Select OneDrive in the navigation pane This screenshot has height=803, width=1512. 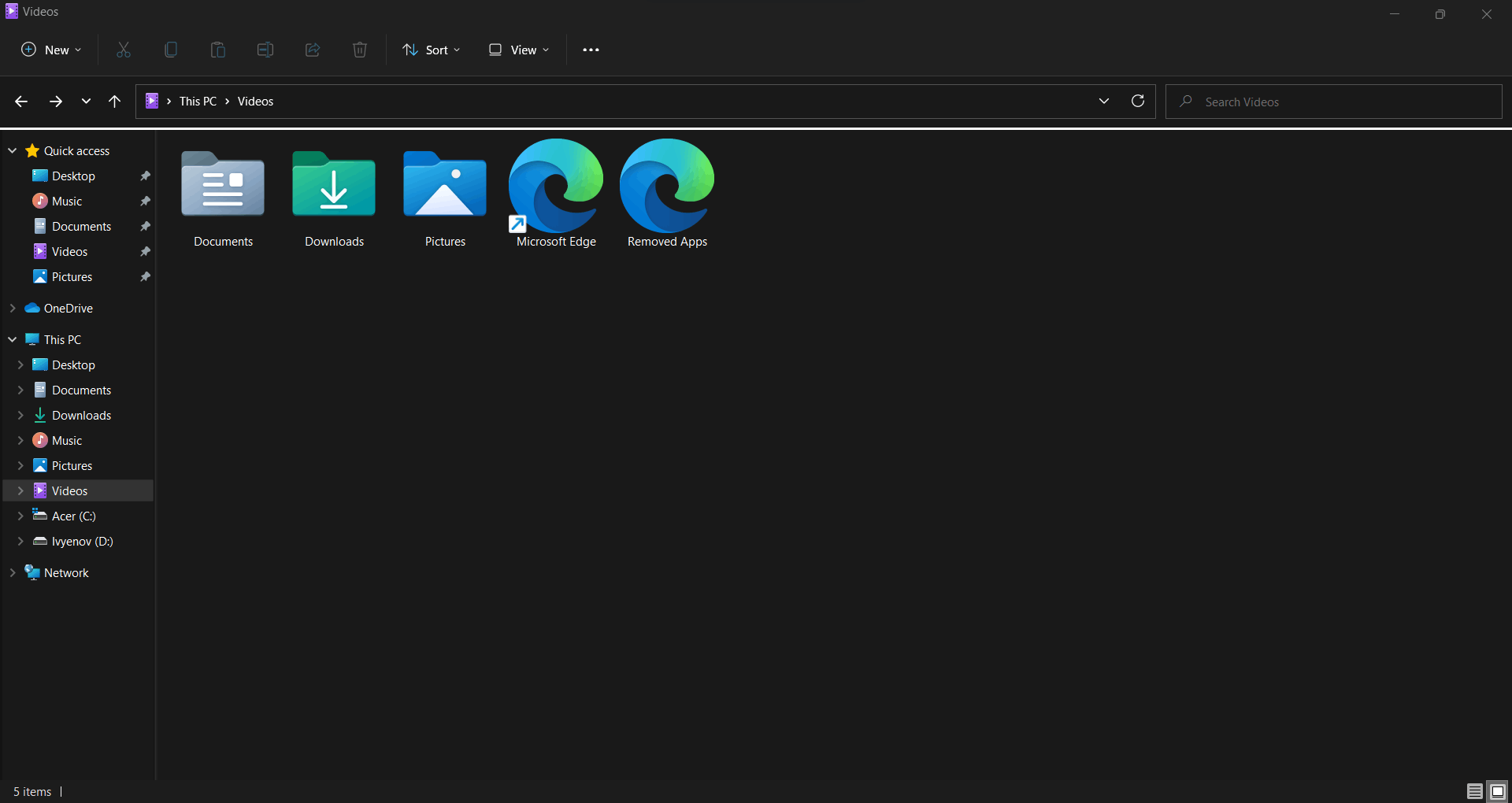[68, 308]
